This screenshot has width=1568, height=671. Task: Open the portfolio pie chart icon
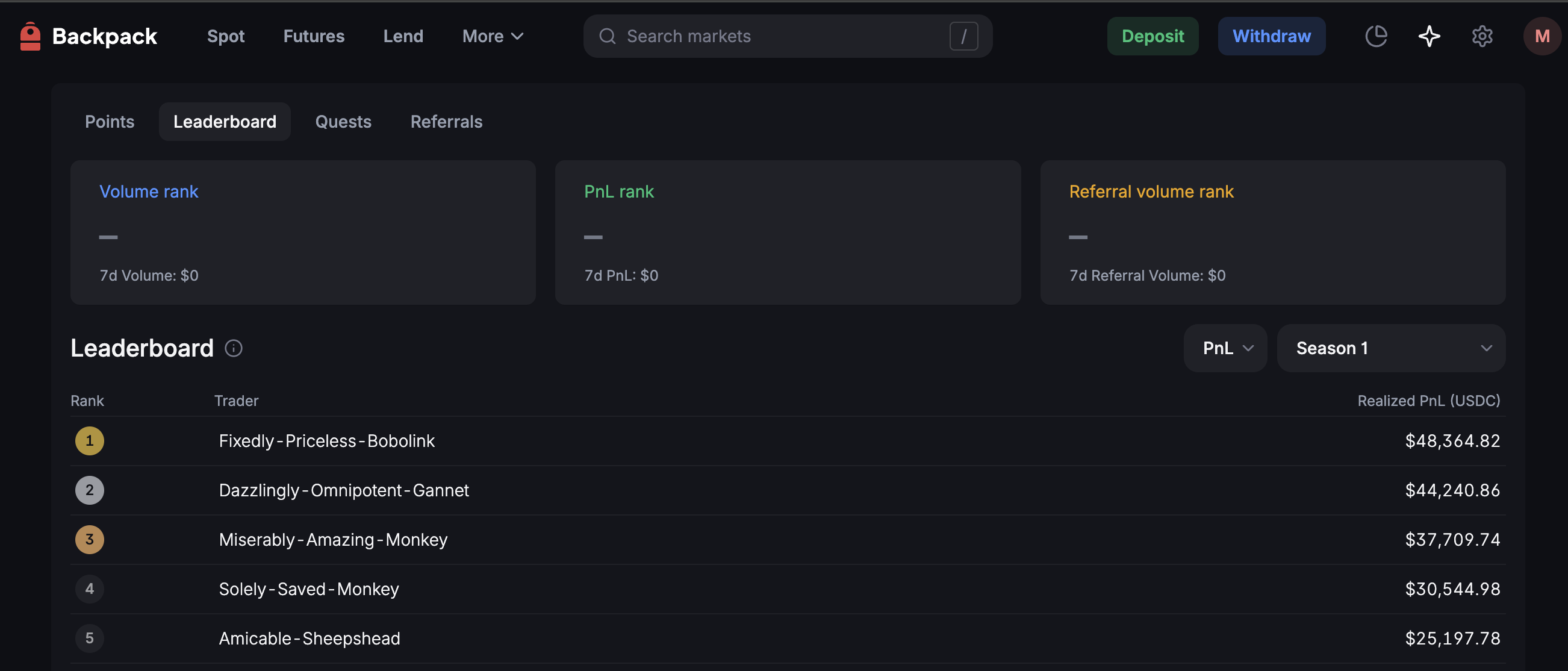pos(1376,36)
